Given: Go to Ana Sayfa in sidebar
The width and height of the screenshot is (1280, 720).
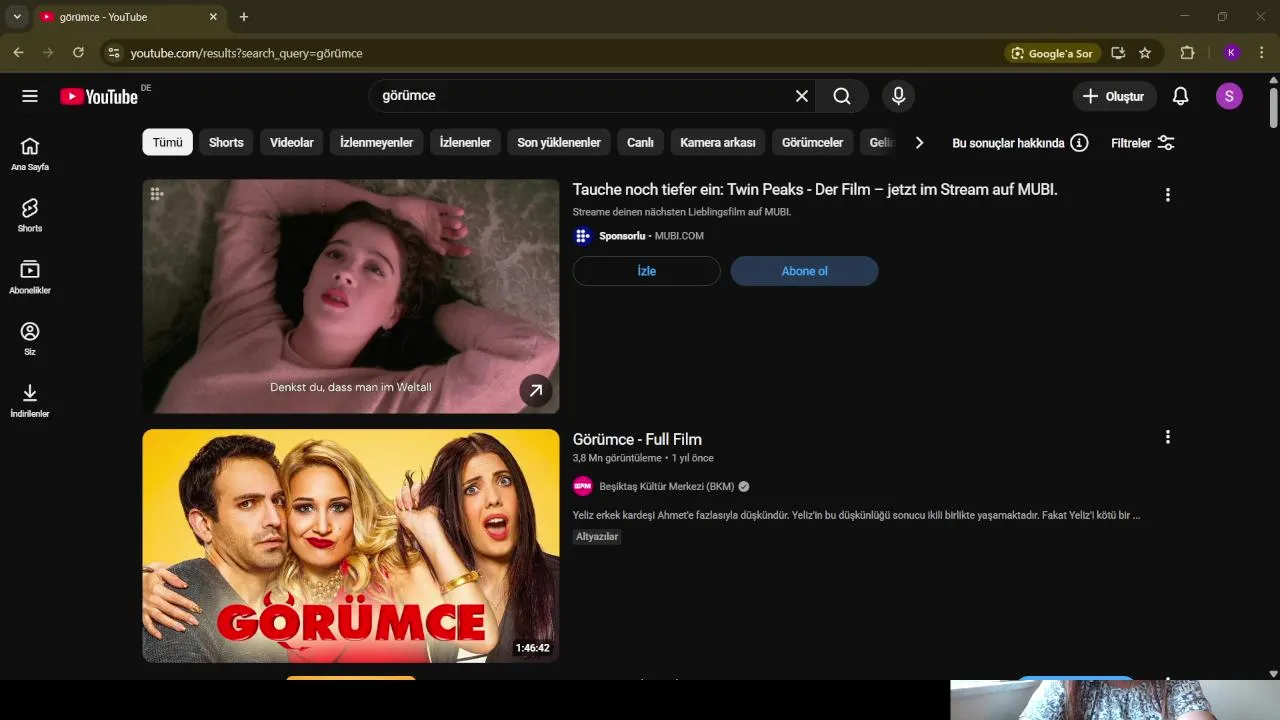Looking at the screenshot, I should (x=30, y=154).
